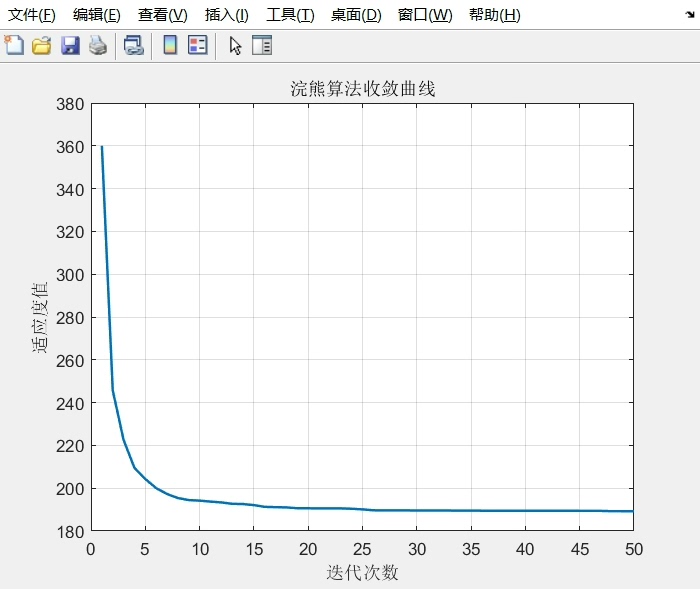Select the x-axis label 迭代次数
The width and height of the screenshot is (700, 589).
(x=362, y=572)
